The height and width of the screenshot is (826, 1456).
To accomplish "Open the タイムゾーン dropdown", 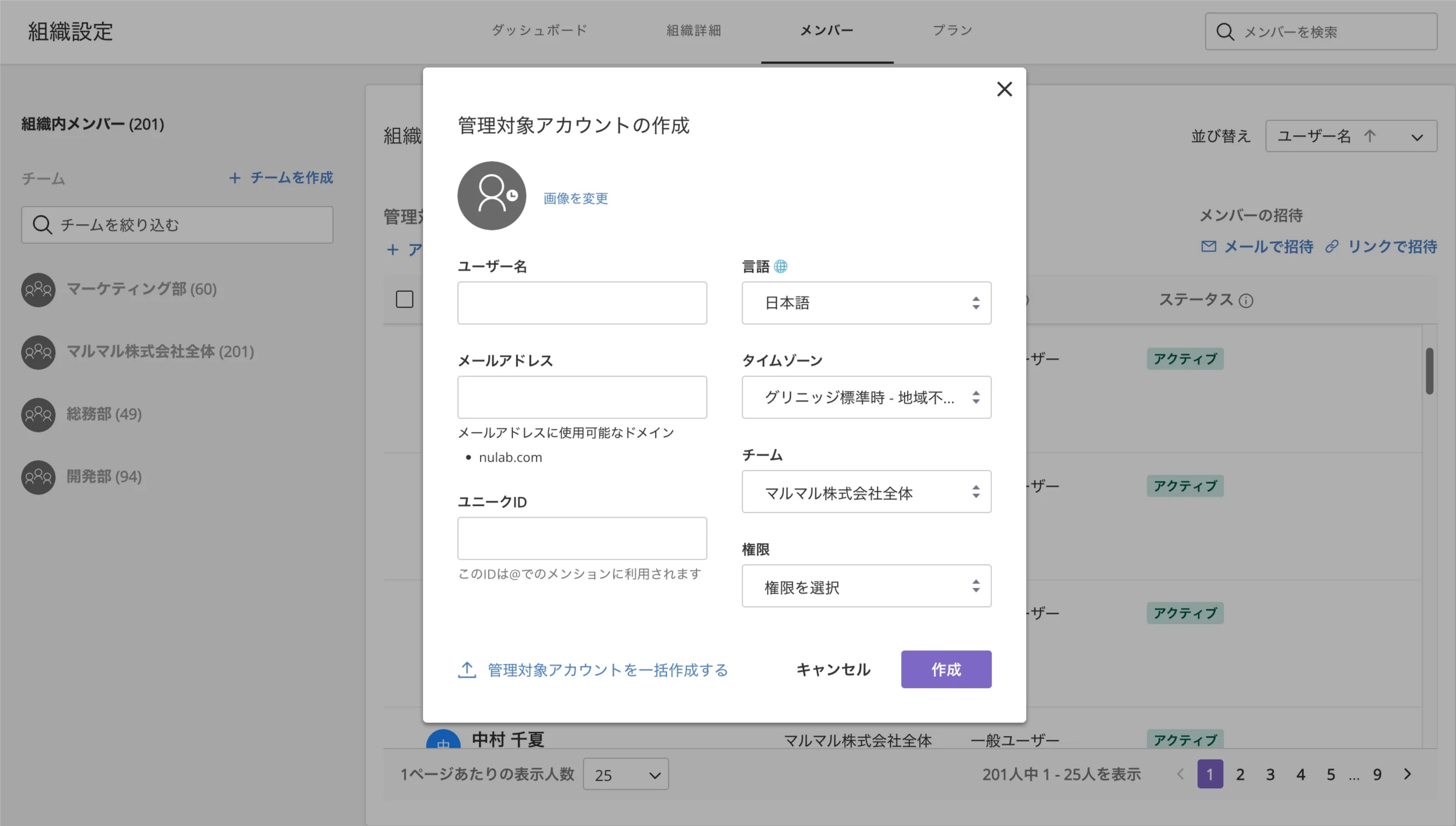I will coord(866,397).
